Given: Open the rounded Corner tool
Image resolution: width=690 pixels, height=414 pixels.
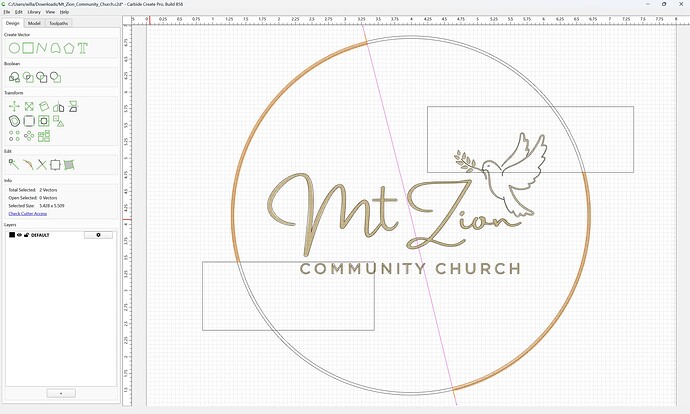Looking at the screenshot, I should pos(29,121).
